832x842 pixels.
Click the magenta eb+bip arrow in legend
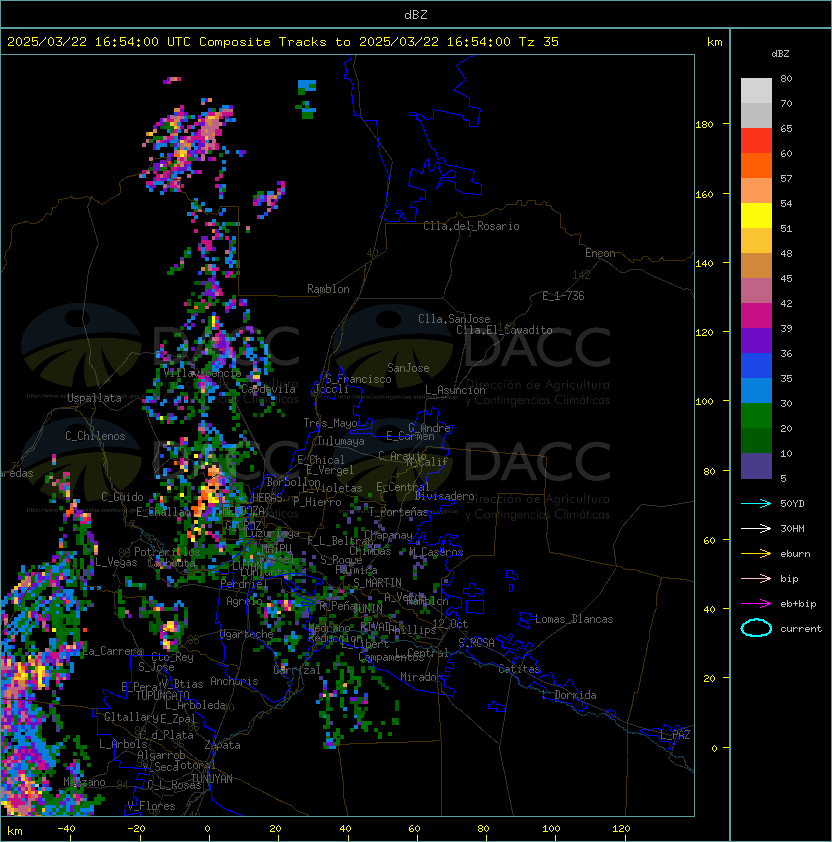756,604
